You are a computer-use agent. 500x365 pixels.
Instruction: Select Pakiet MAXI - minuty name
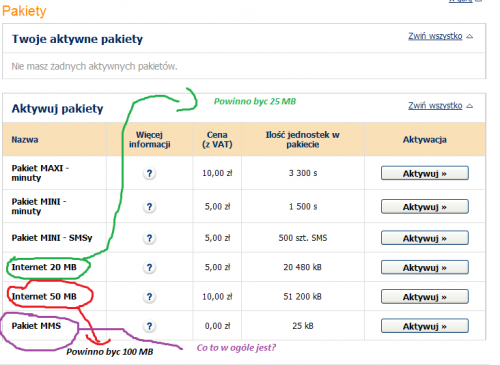(40, 173)
